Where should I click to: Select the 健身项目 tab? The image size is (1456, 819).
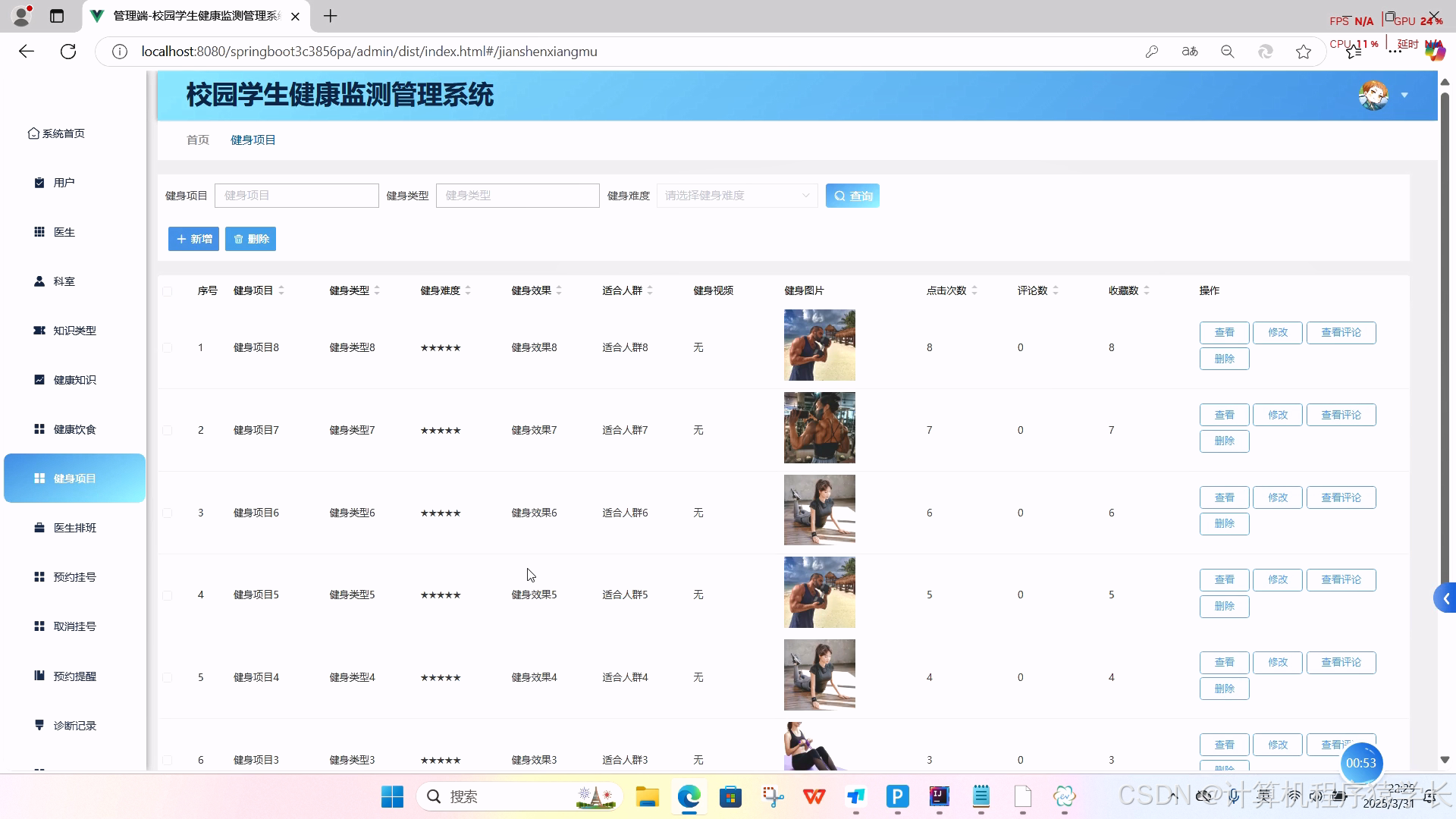253,140
